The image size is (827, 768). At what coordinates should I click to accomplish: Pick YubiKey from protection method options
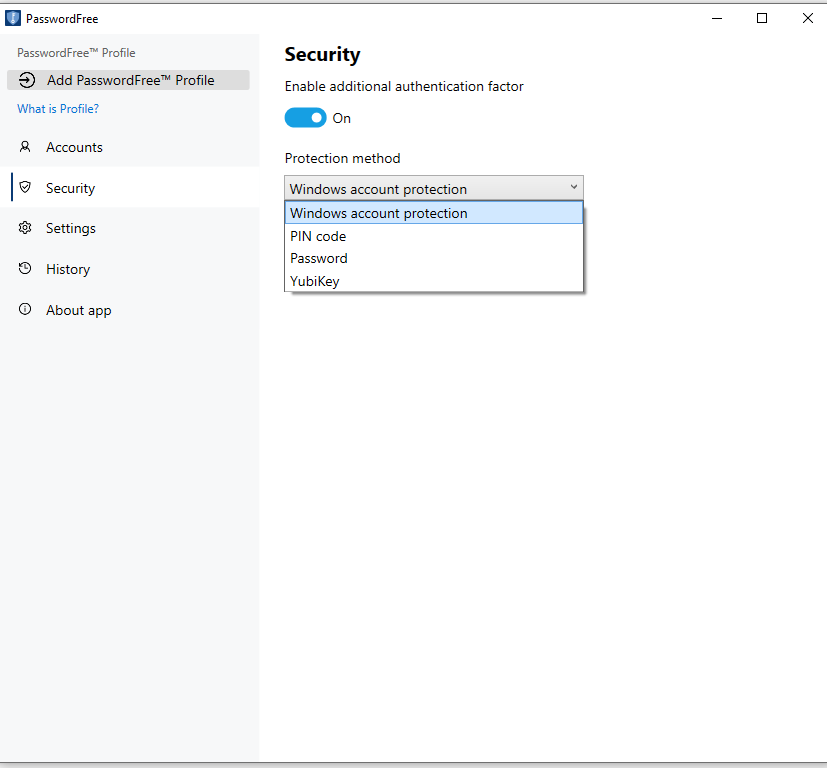coord(315,281)
